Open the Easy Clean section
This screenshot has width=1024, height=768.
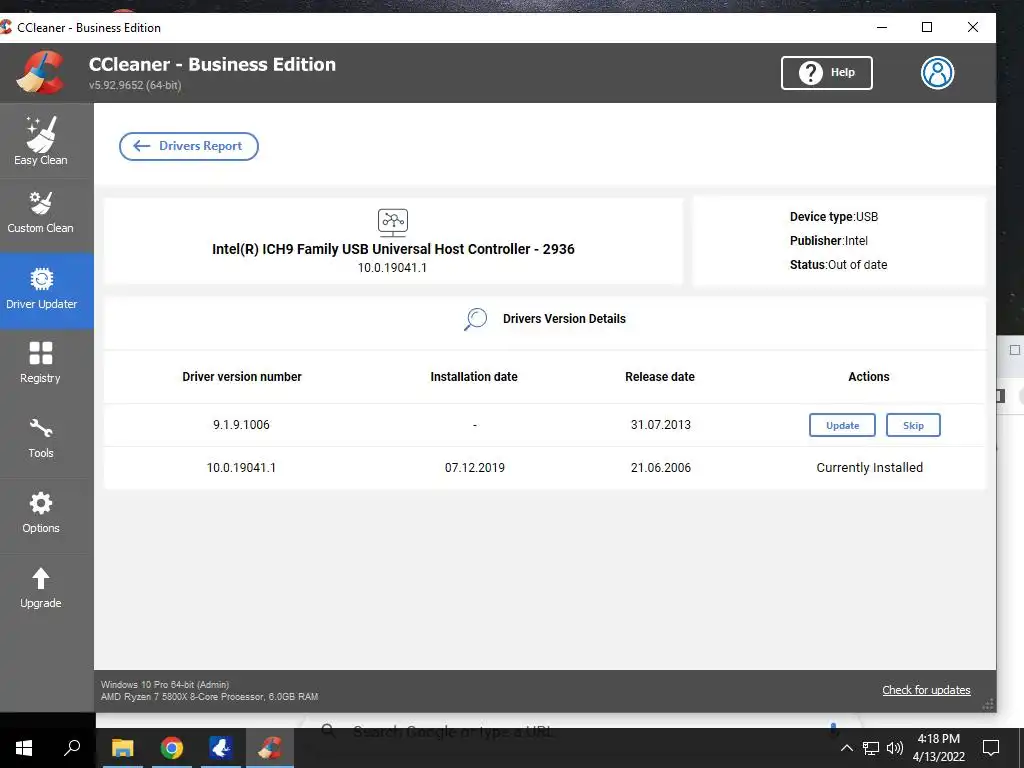click(40, 140)
